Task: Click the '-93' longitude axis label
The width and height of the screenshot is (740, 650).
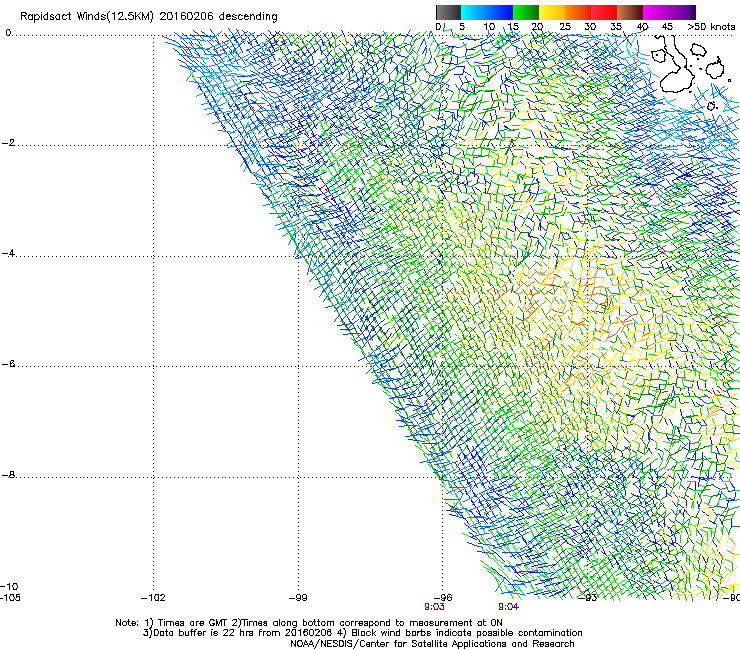Action: tap(588, 598)
